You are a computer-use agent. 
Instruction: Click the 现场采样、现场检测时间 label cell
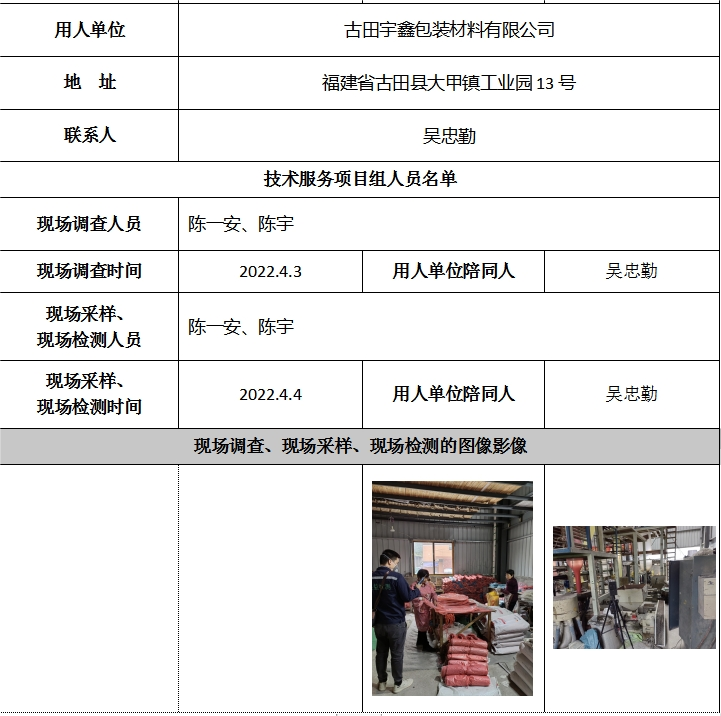click(89, 394)
